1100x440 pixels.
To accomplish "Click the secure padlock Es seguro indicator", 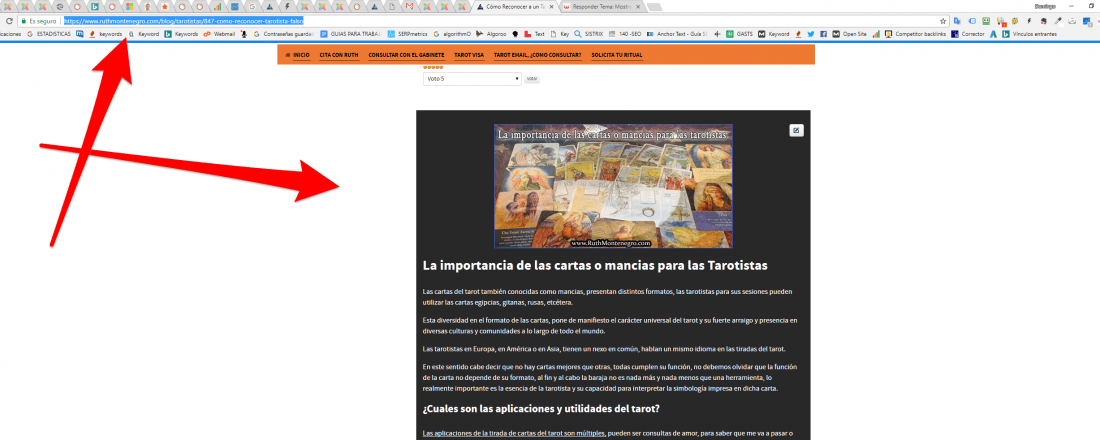I will (x=39, y=21).
